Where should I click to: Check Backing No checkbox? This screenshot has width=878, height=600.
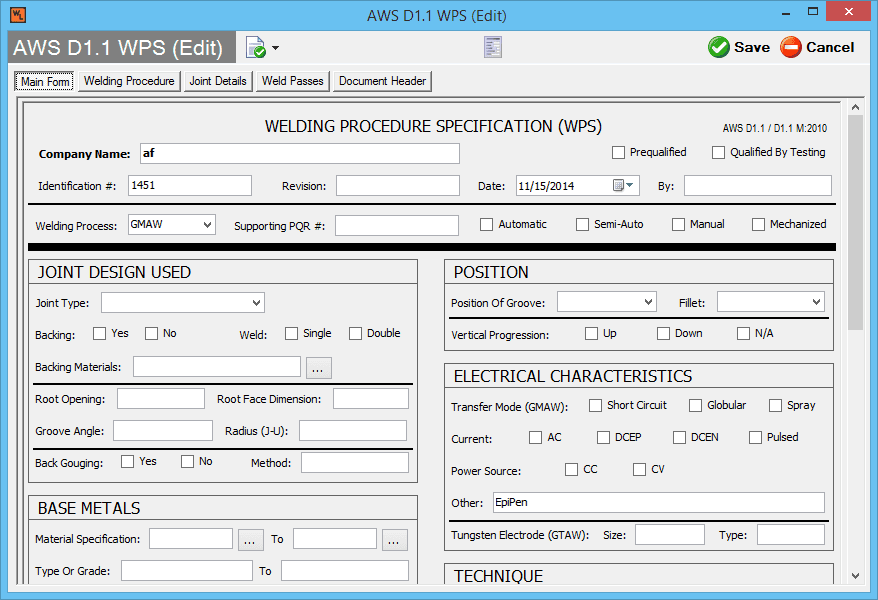(x=151, y=334)
